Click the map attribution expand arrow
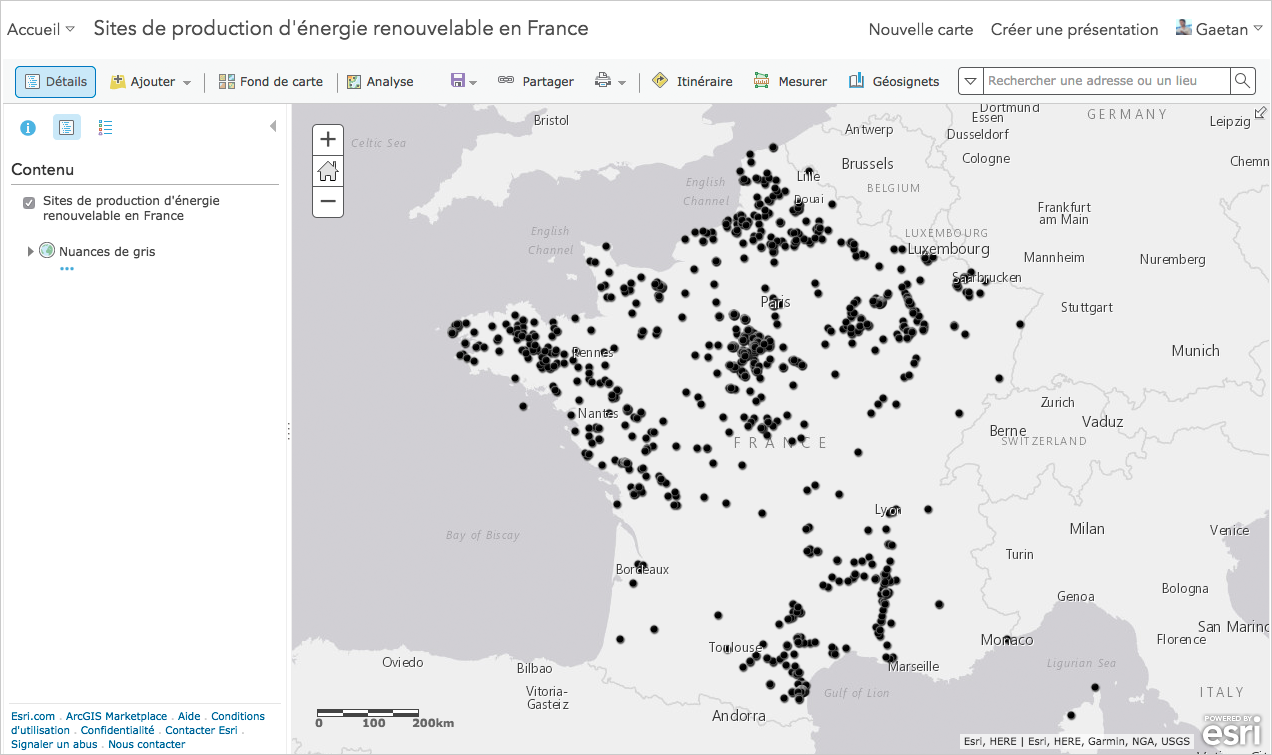This screenshot has width=1272, height=755. tap(1261, 112)
